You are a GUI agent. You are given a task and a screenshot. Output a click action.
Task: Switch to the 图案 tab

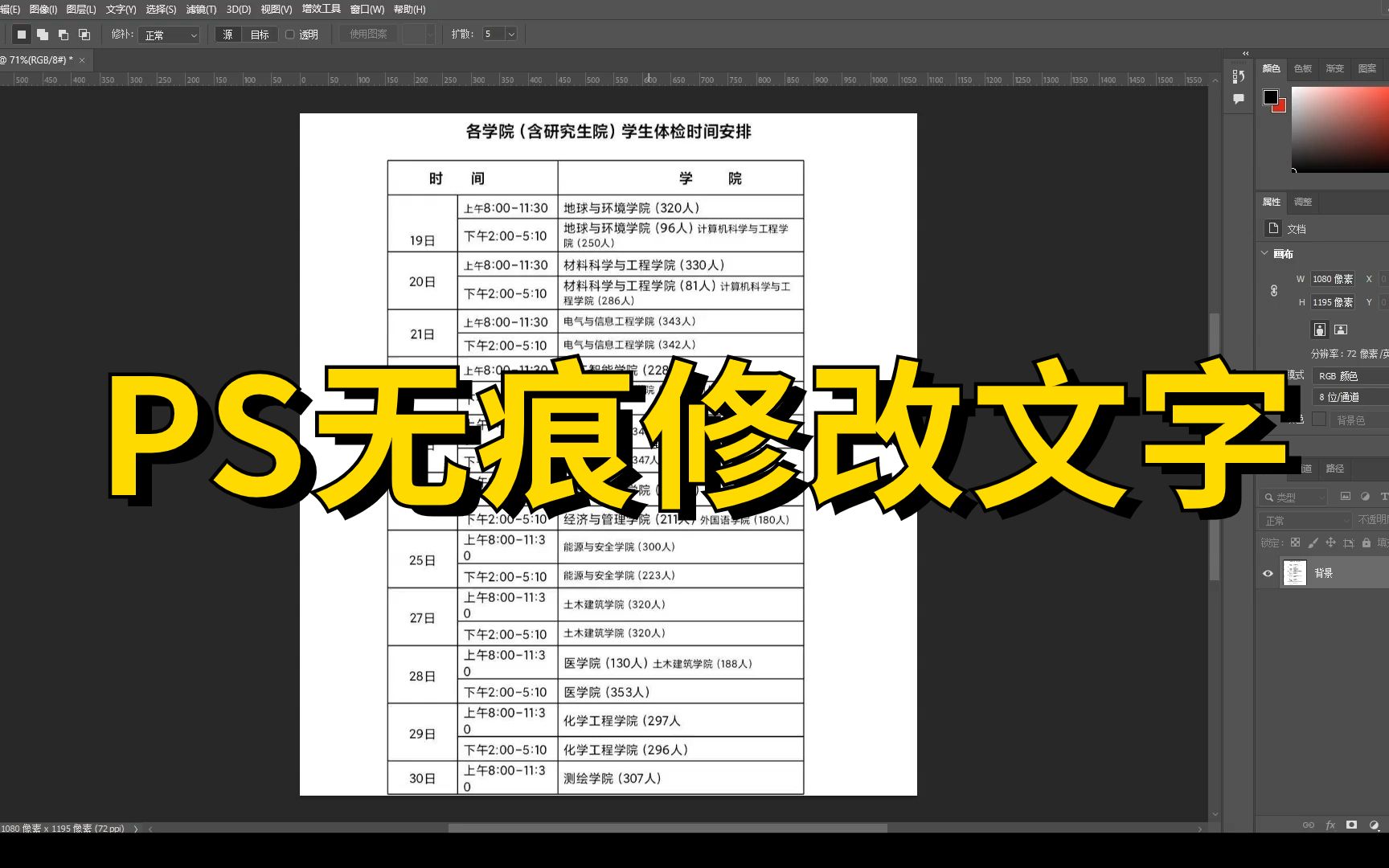(1367, 68)
